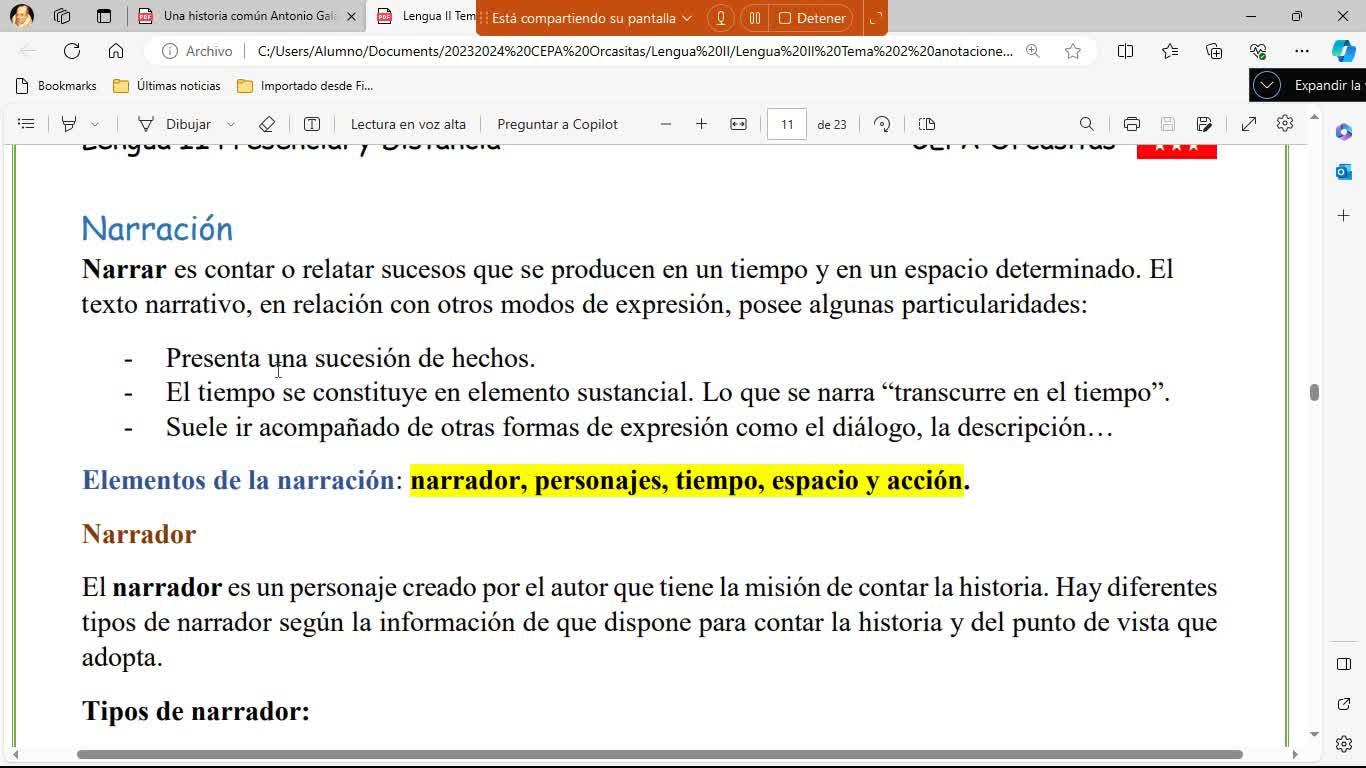Save a copy of the PDF
This screenshot has height=768, width=1366.
pos(1204,124)
